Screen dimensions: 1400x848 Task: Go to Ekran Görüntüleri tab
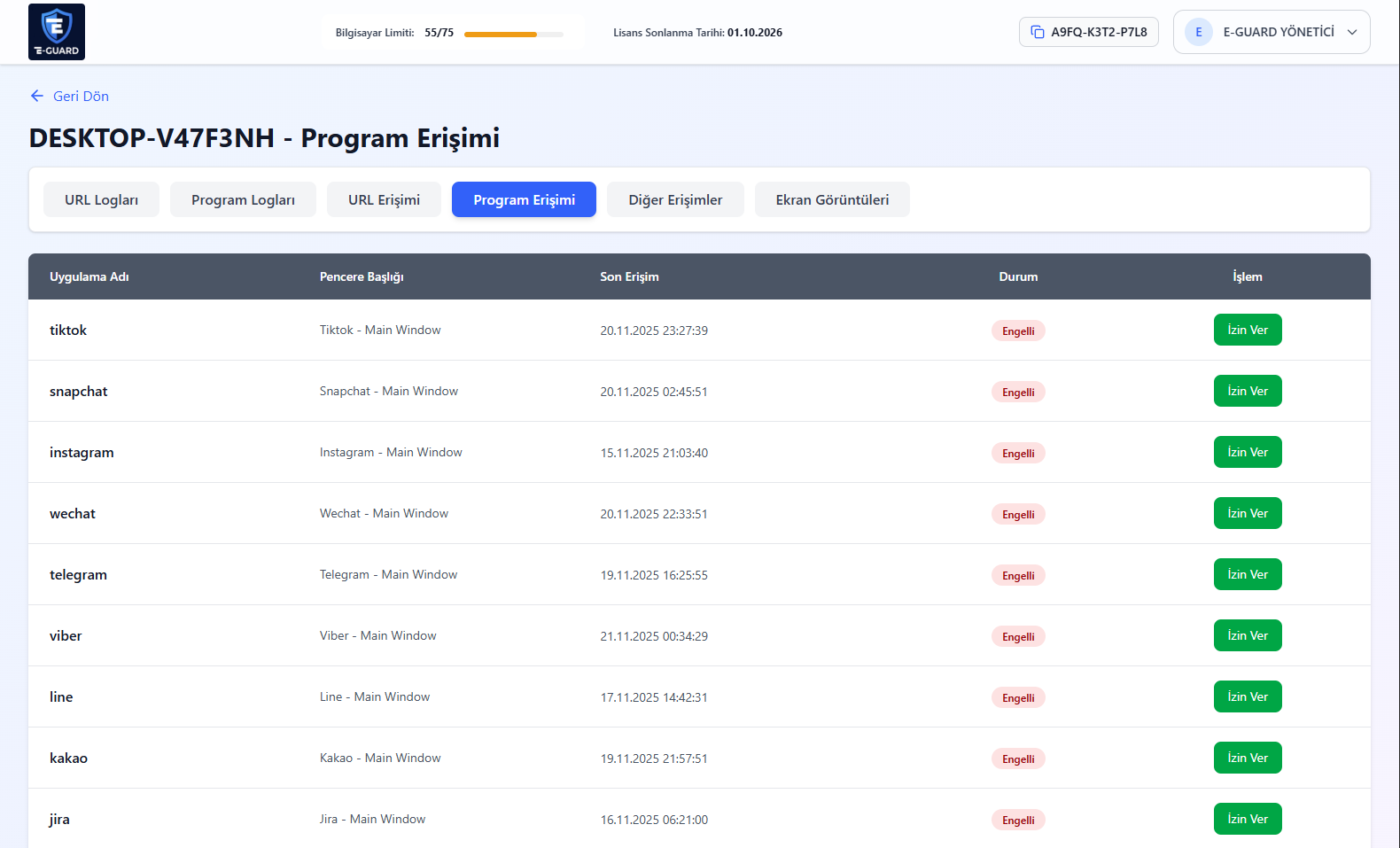coord(832,199)
